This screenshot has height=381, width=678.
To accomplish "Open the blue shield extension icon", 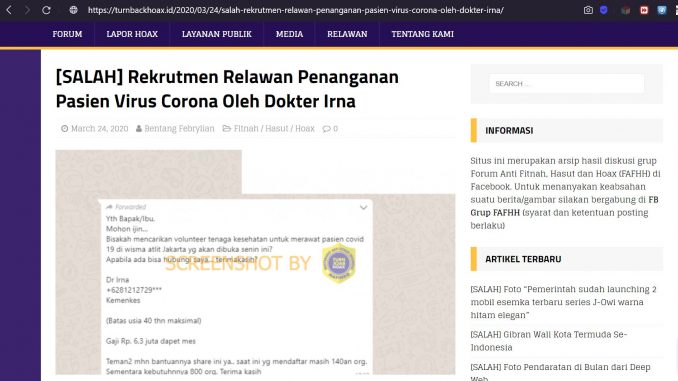I will [604, 10].
